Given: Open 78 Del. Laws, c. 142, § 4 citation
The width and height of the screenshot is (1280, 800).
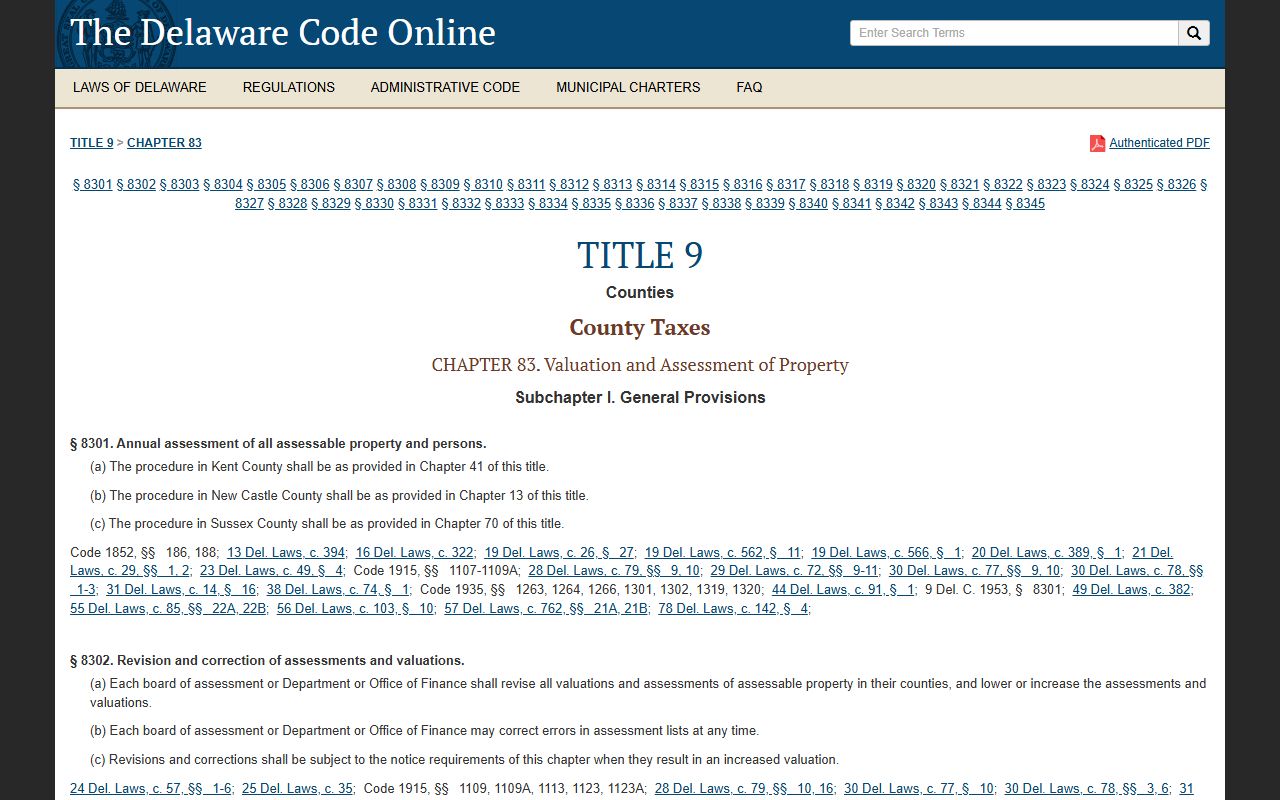Looking at the screenshot, I should coord(733,609).
